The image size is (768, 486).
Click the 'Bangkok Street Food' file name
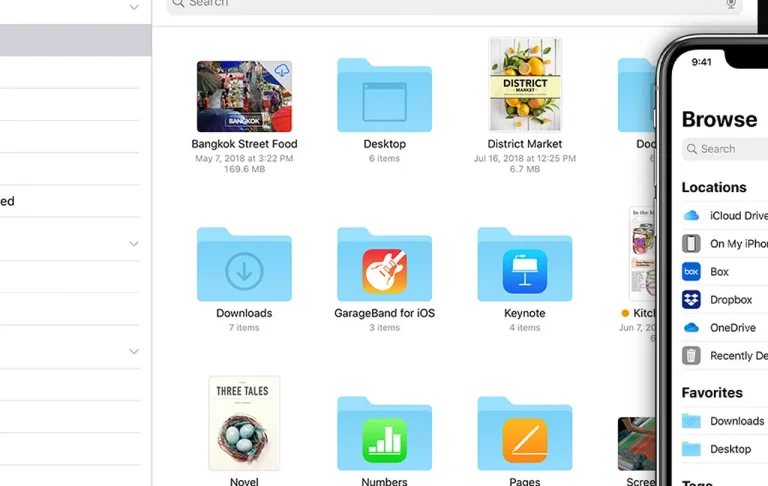[x=244, y=144]
